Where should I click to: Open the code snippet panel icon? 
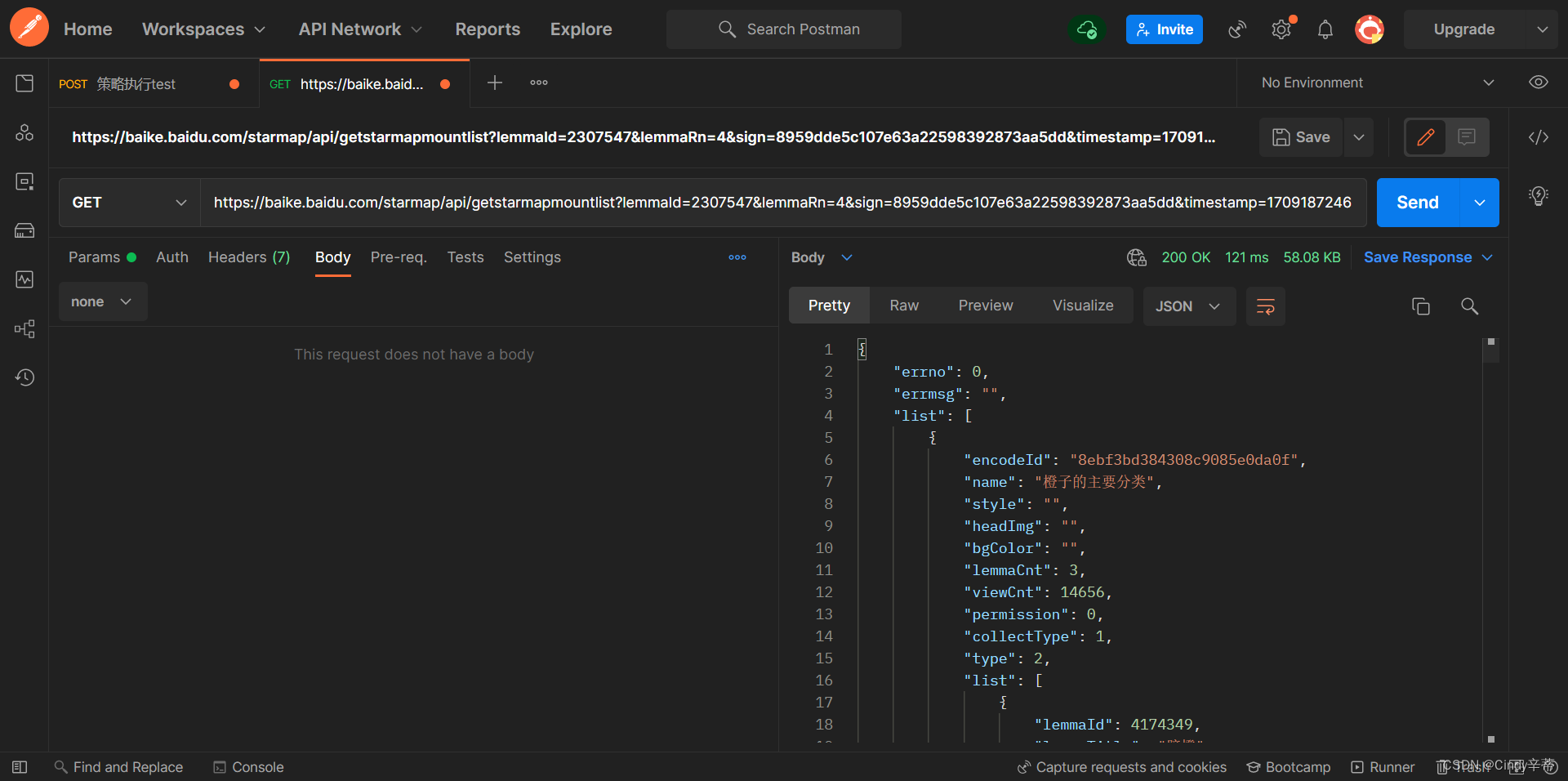[x=1539, y=137]
